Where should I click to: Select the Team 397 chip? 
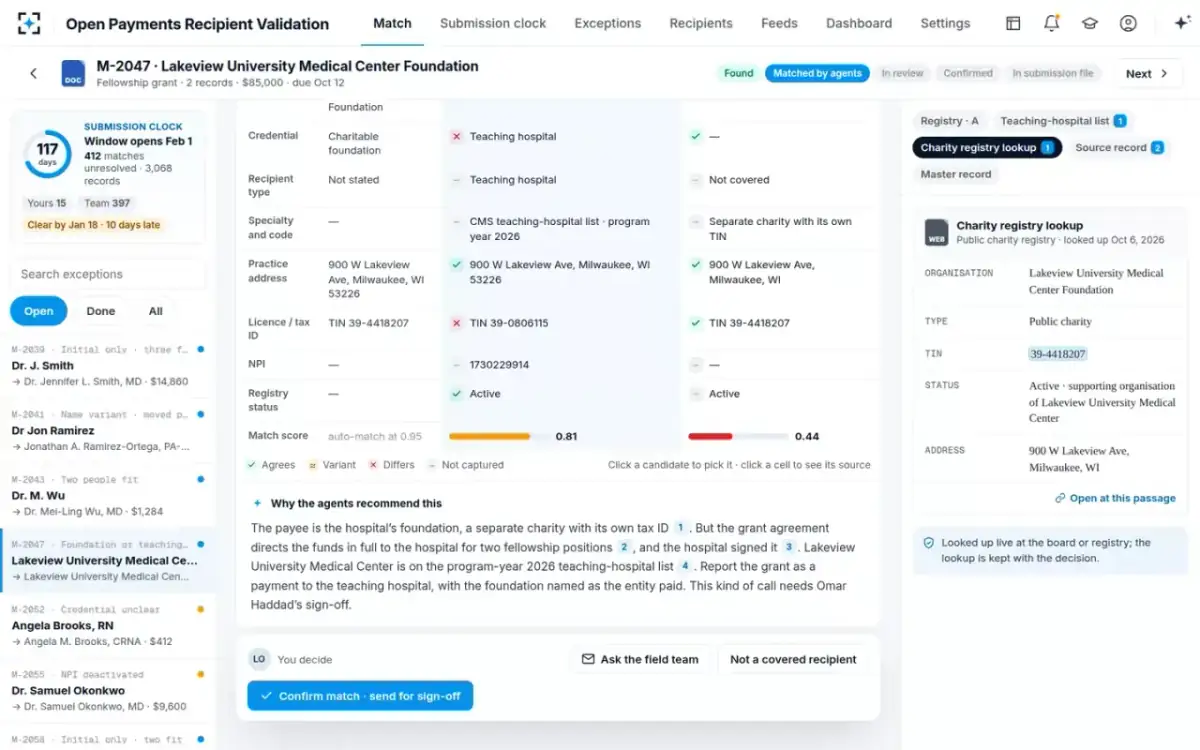click(107, 203)
